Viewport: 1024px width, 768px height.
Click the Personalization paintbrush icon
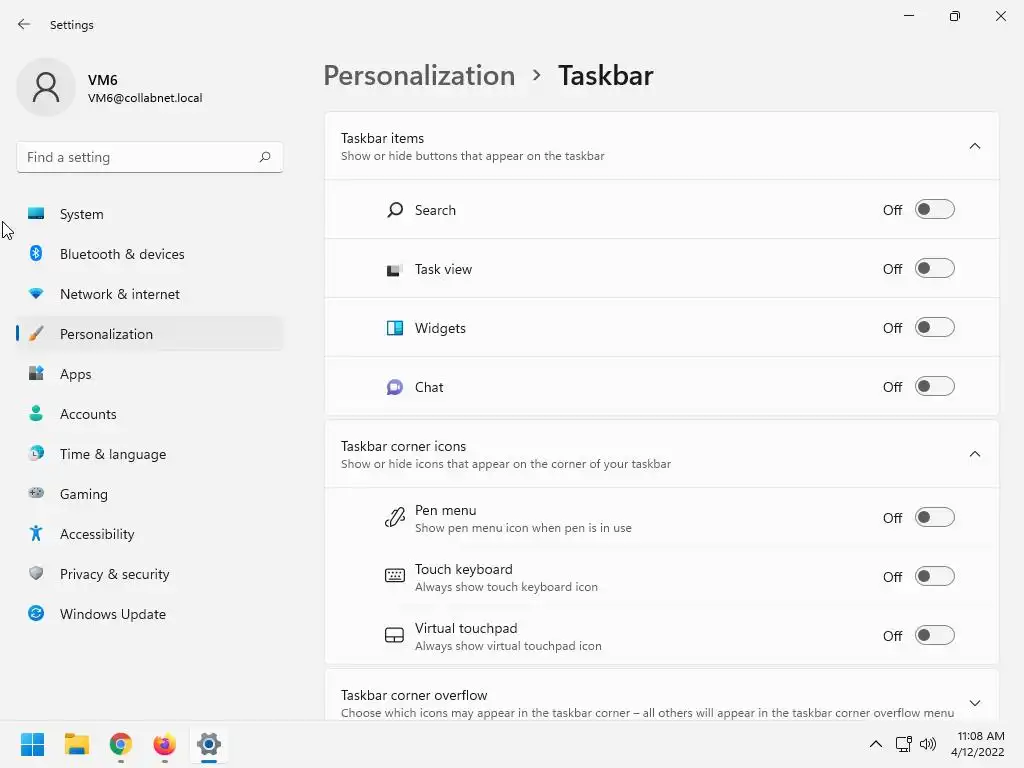pos(36,334)
